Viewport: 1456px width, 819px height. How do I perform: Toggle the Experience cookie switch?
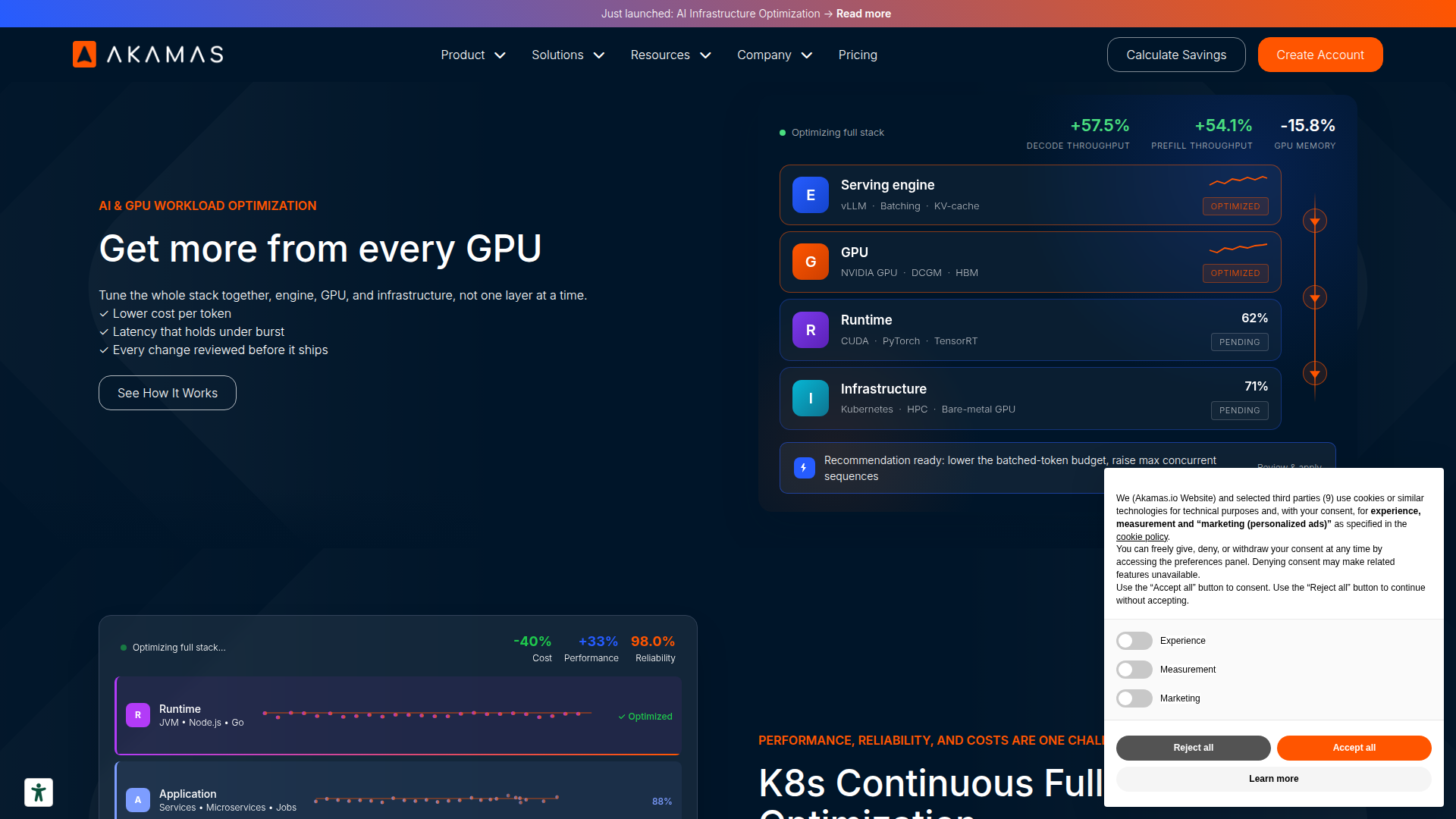[1134, 641]
